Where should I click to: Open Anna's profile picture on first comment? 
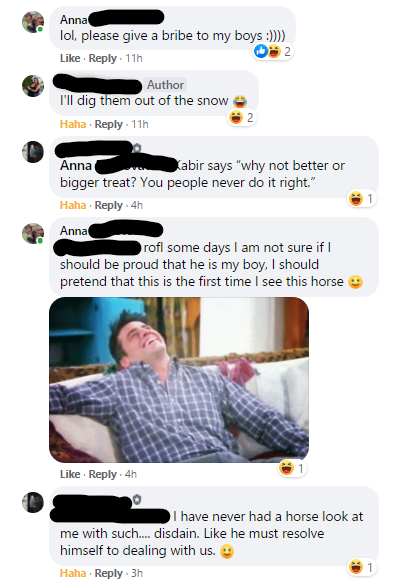coord(33,22)
